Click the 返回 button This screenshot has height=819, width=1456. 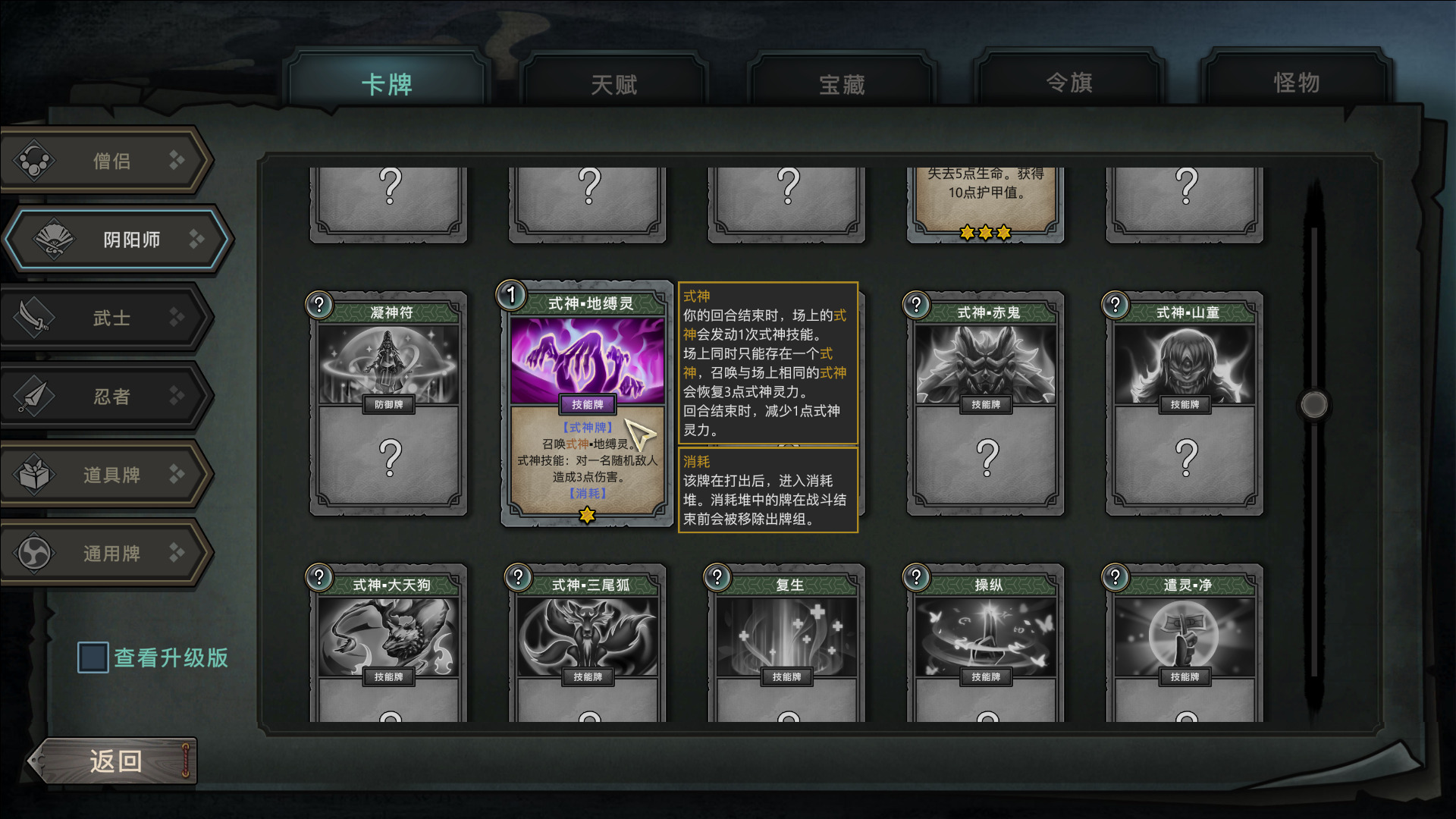pos(114,761)
